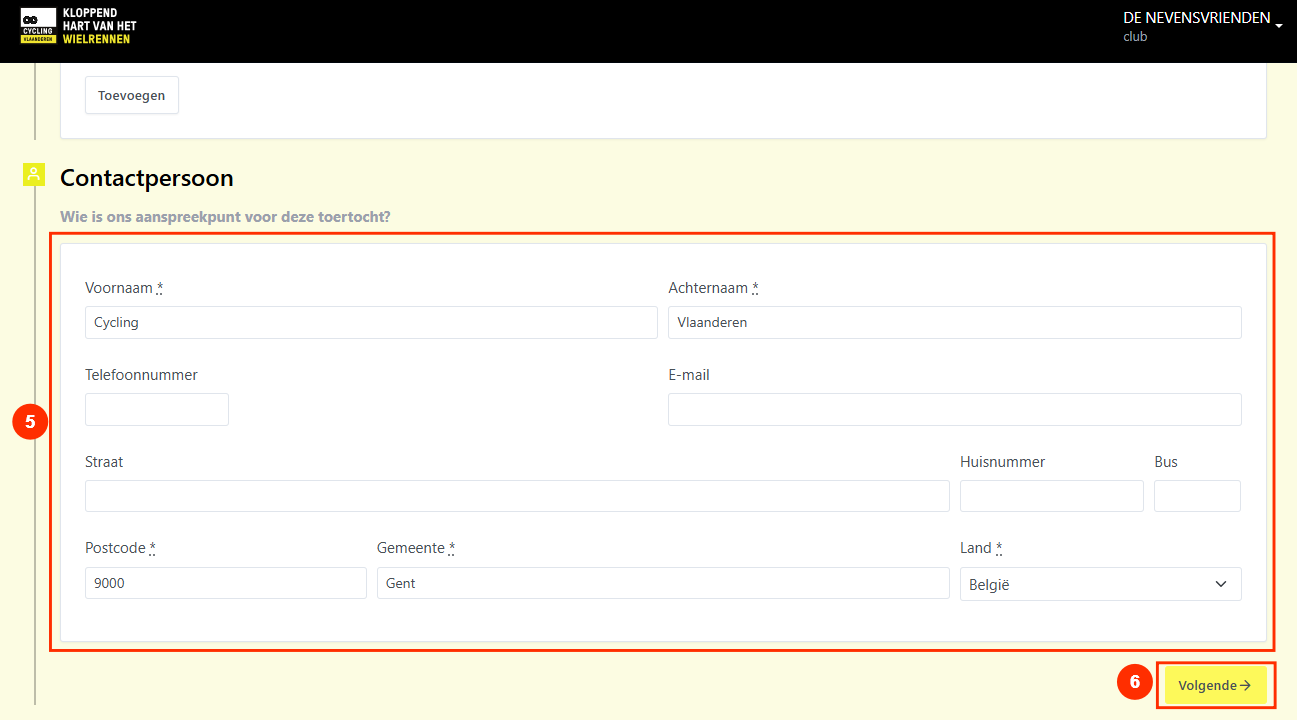The height and width of the screenshot is (720, 1297).
Task: Click the Volgende button
Action: pyautogui.click(x=1215, y=686)
